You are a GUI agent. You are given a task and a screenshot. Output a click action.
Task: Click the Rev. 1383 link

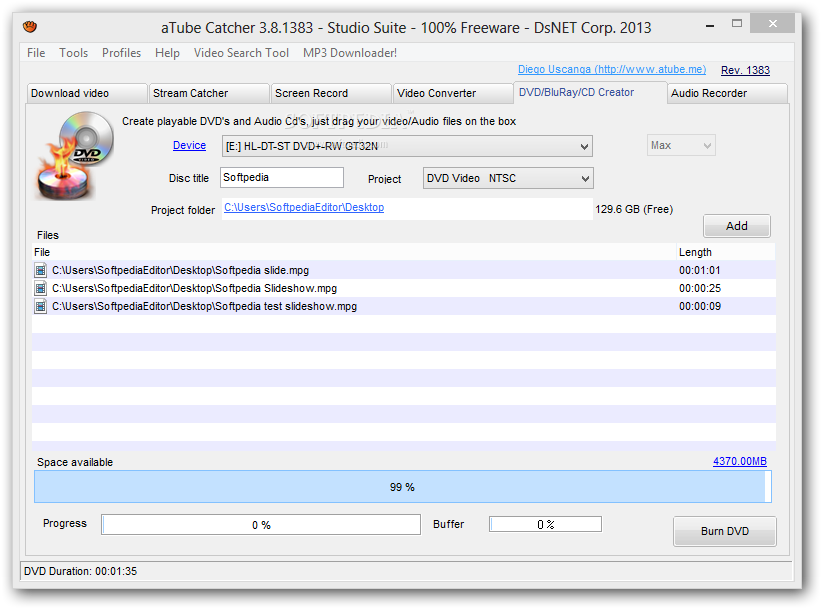click(745, 70)
